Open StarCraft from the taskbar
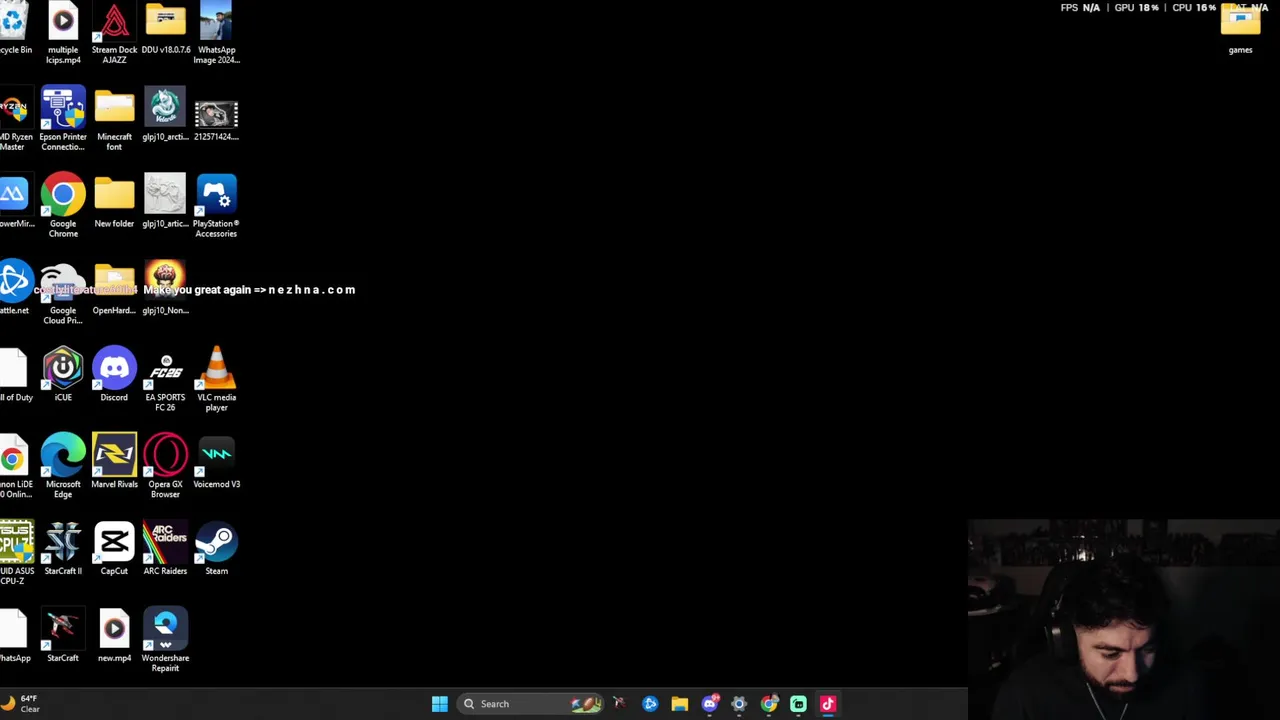Viewport: 1280px width, 720px height. point(619,704)
